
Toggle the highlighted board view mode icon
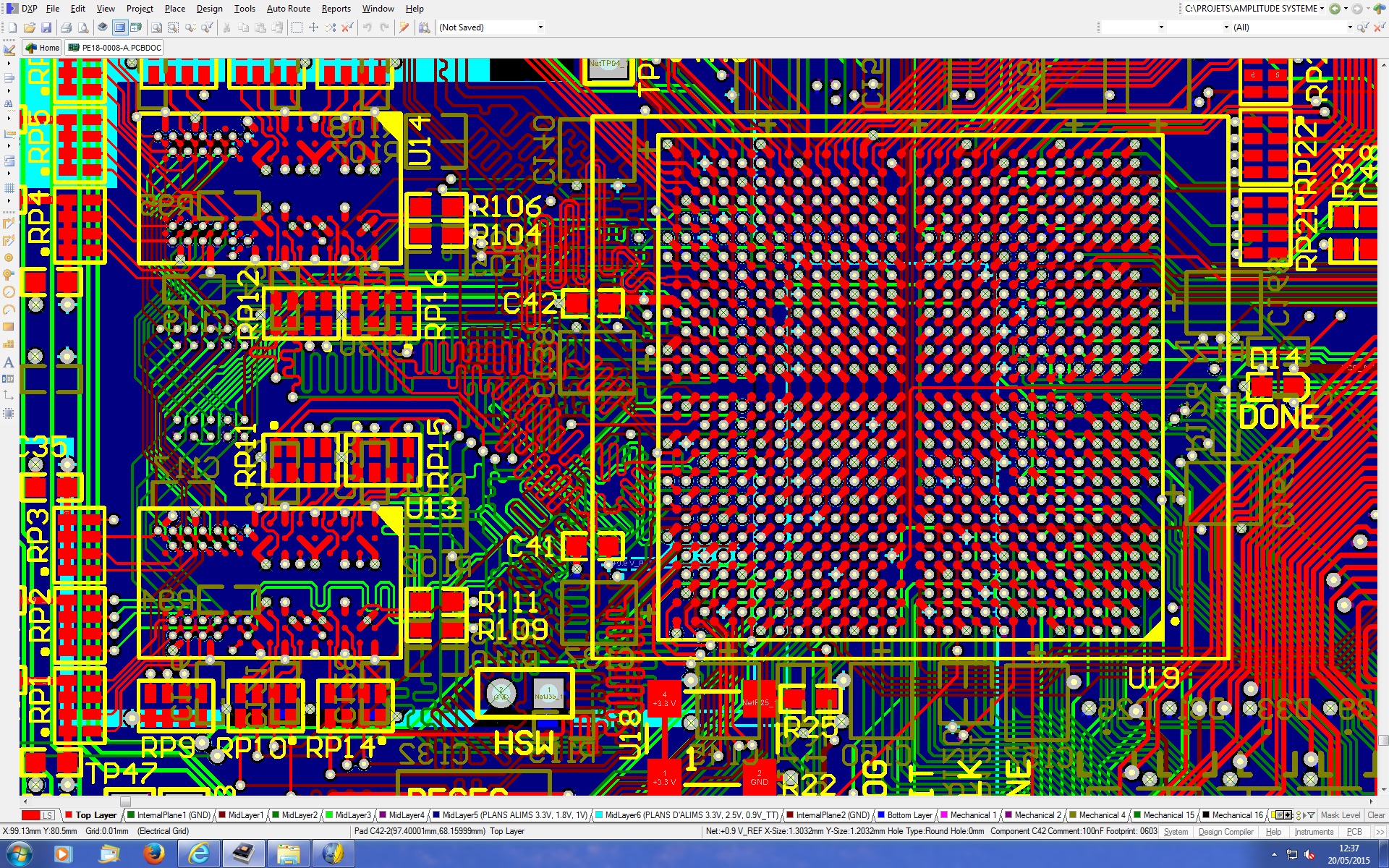tap(119, 27)
